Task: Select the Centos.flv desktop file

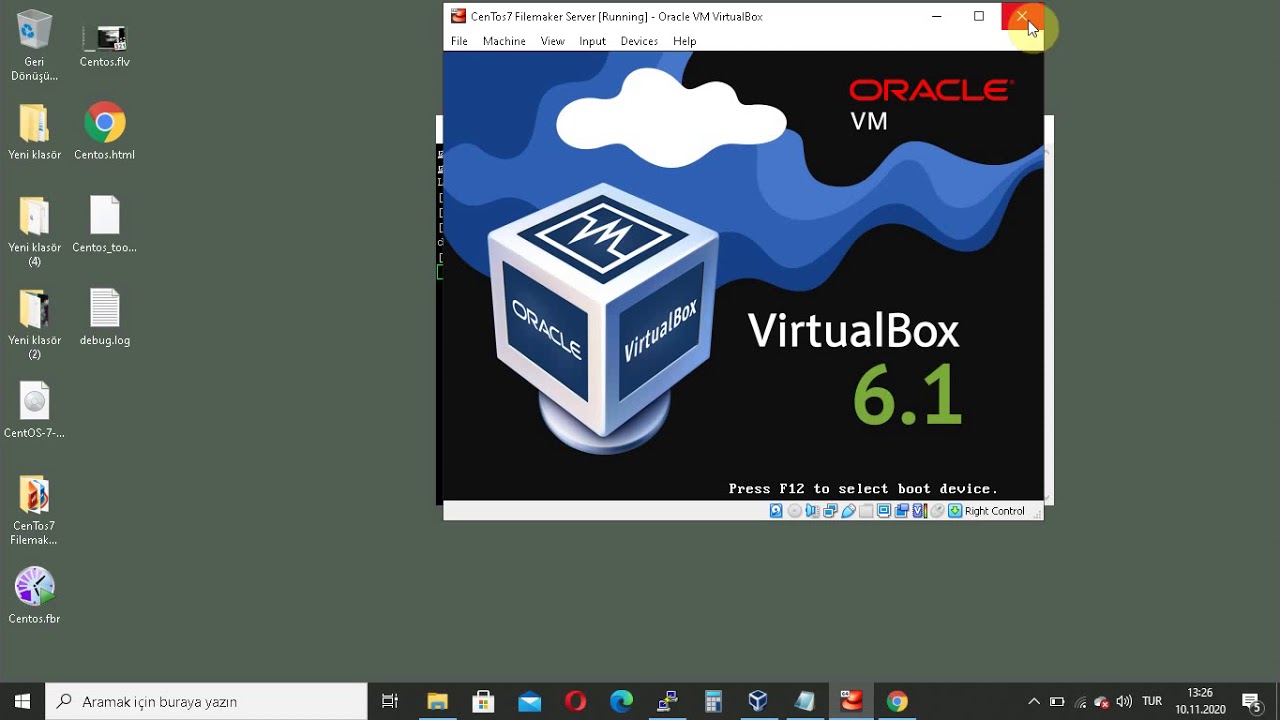Action: (105, 46)
